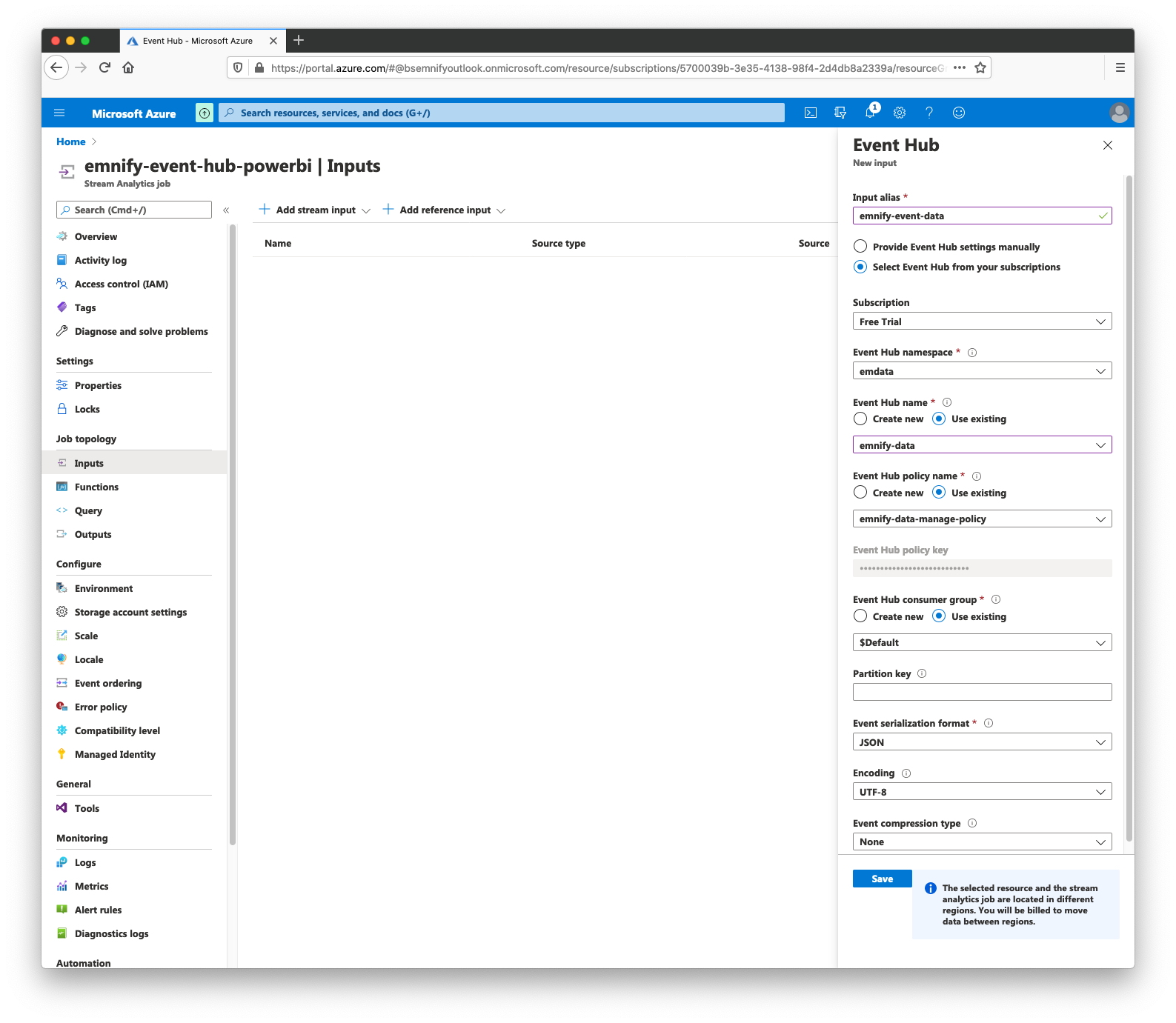
Task: Focus the Azure global search box
Action: tap(501, 113)
